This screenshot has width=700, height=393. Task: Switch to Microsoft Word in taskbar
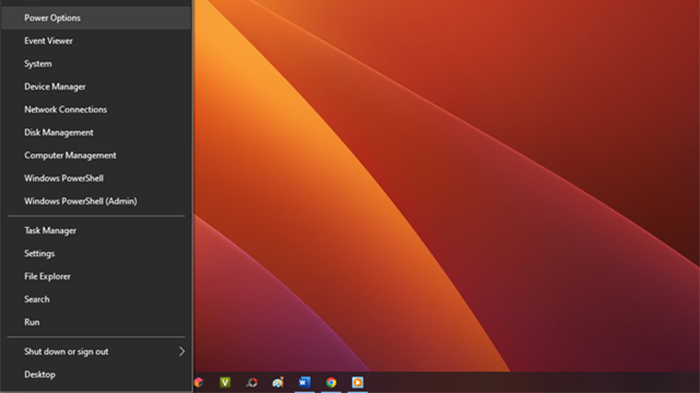click(304, 382)
